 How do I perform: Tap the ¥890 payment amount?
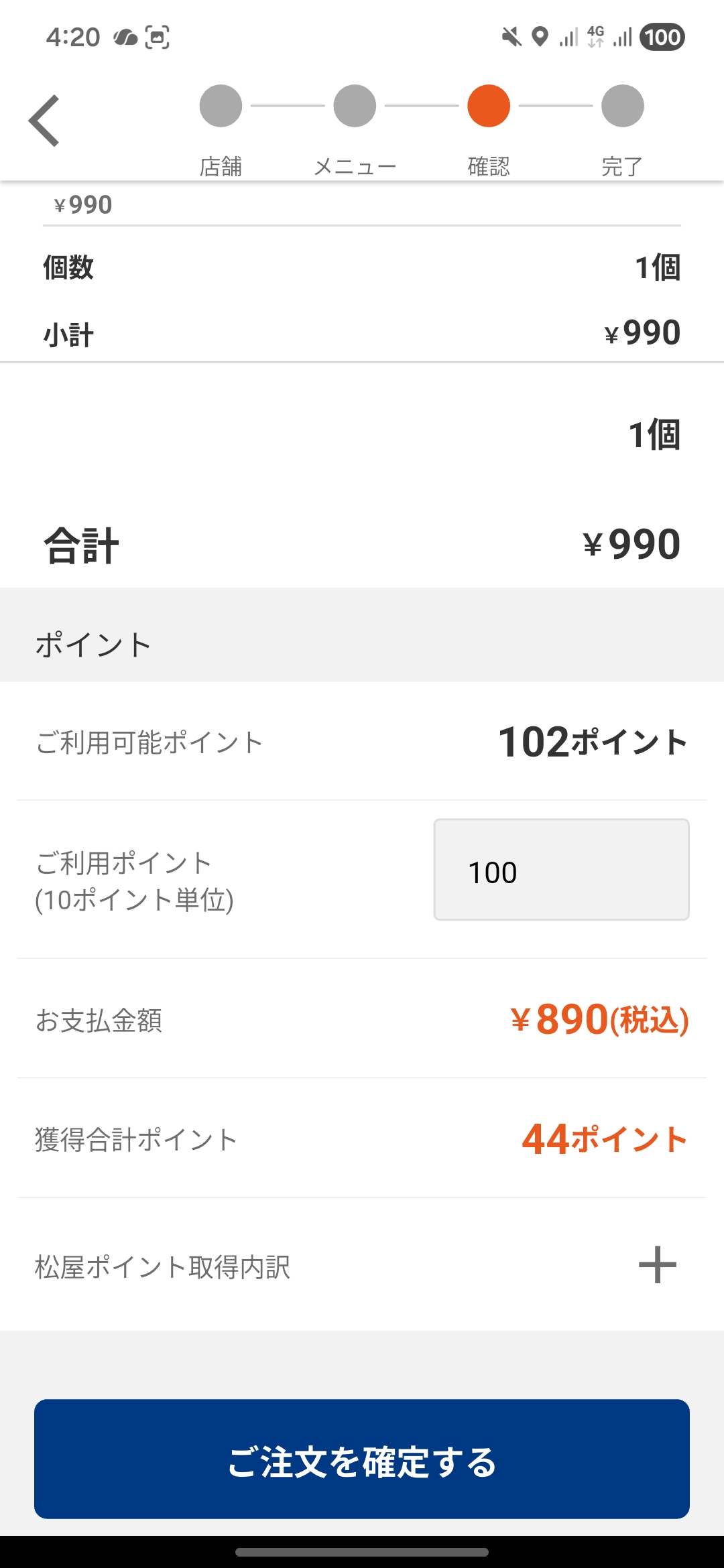[x=599, y=1020]
